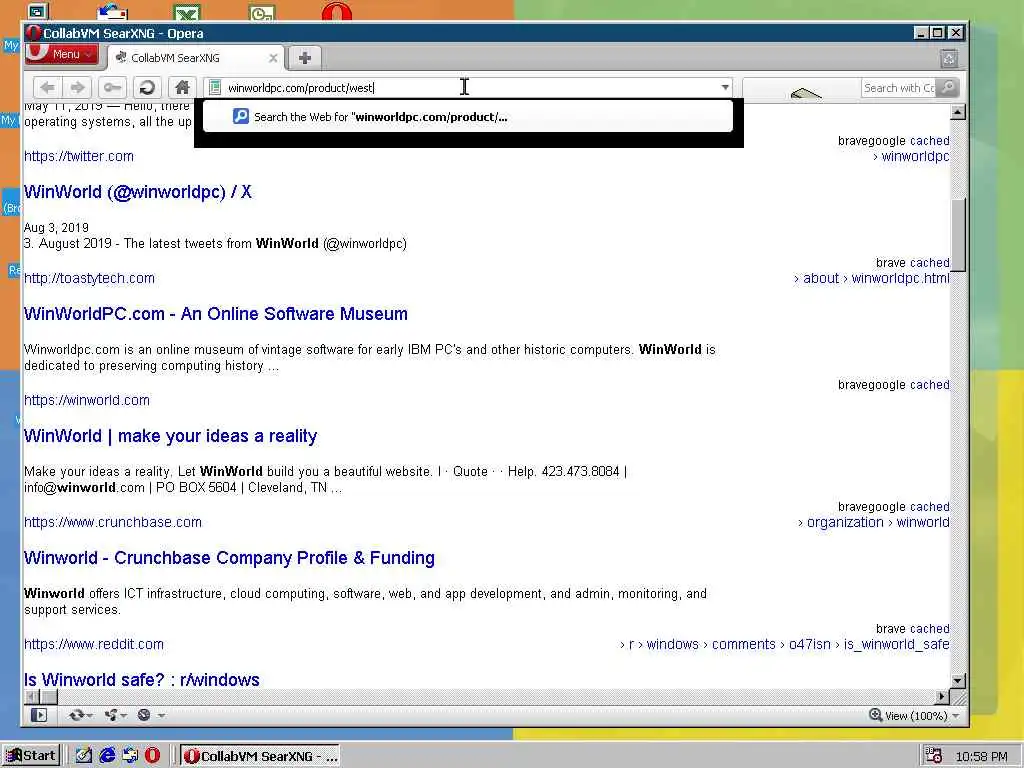The image size is (1024, 768).
Task: Open the password wand key button
Action: (x=112, y=87)
